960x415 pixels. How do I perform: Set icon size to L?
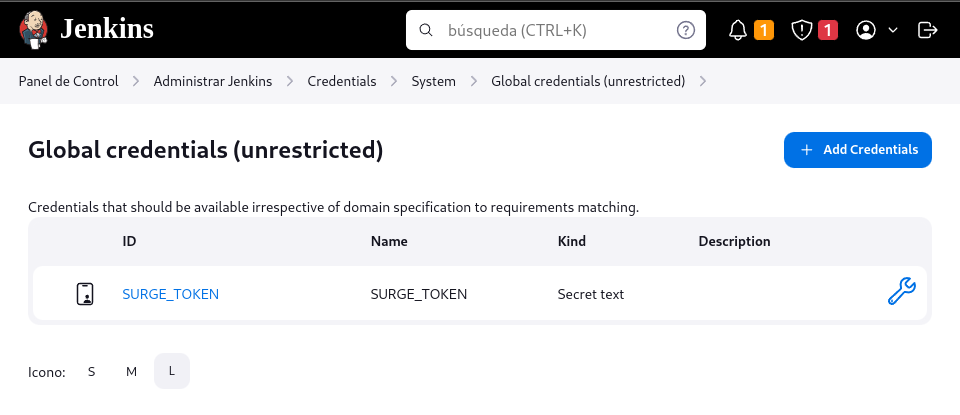tap(172, 372)
